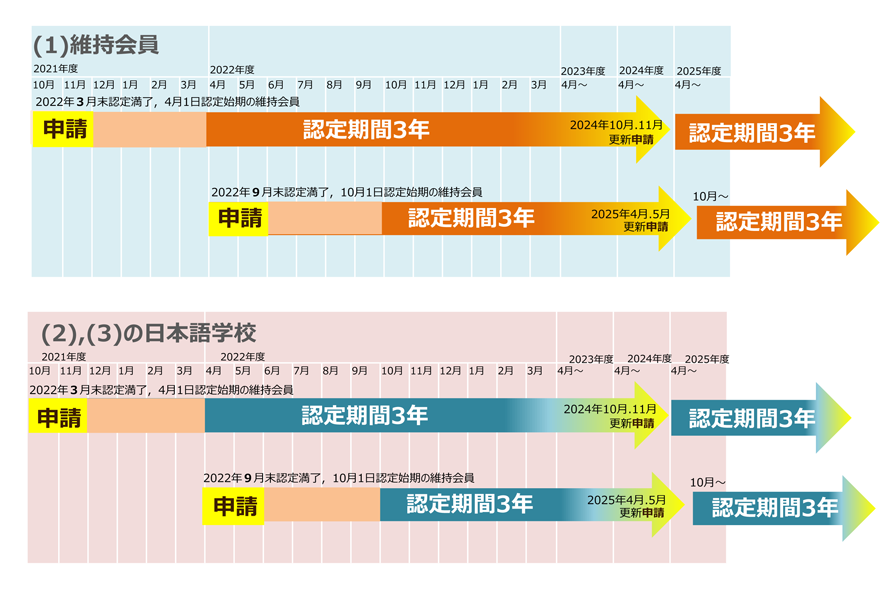Click teal '認定期間3年' arrow under '10月～'
Screen dimensions: 889x592
pos(783,508)
